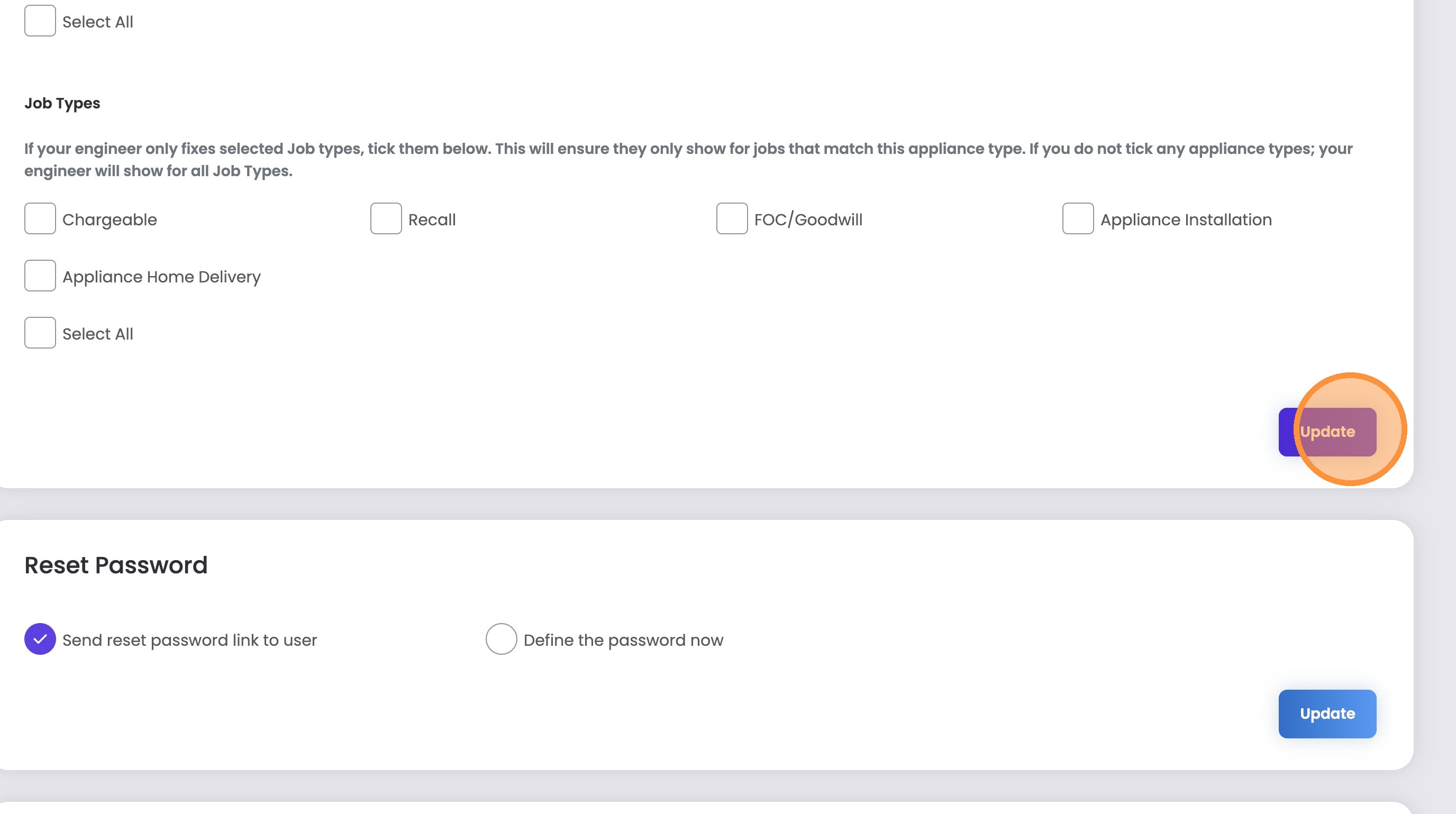The image size is (1456, 814).
Task: Click the Recall label text
Action: tap(432, 219)
